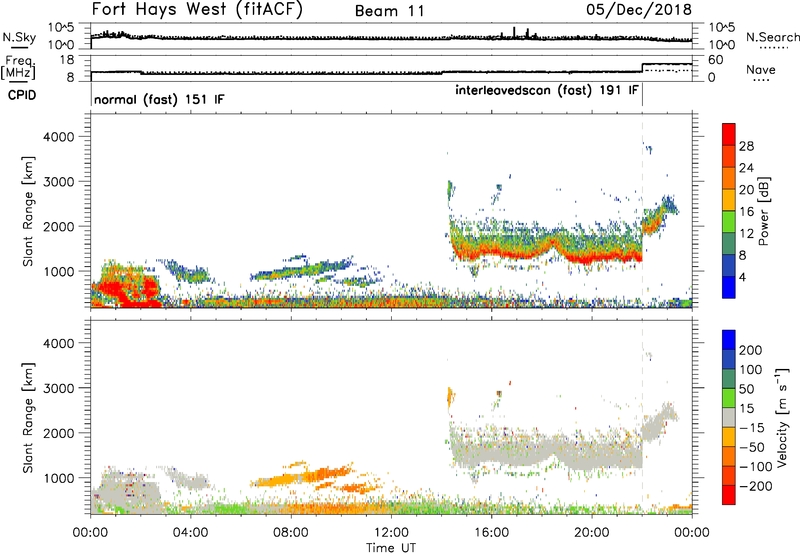This screenshot has width=800, height=554.
Task: Click the '12:00' time axis label
Action: pos(391,533)
